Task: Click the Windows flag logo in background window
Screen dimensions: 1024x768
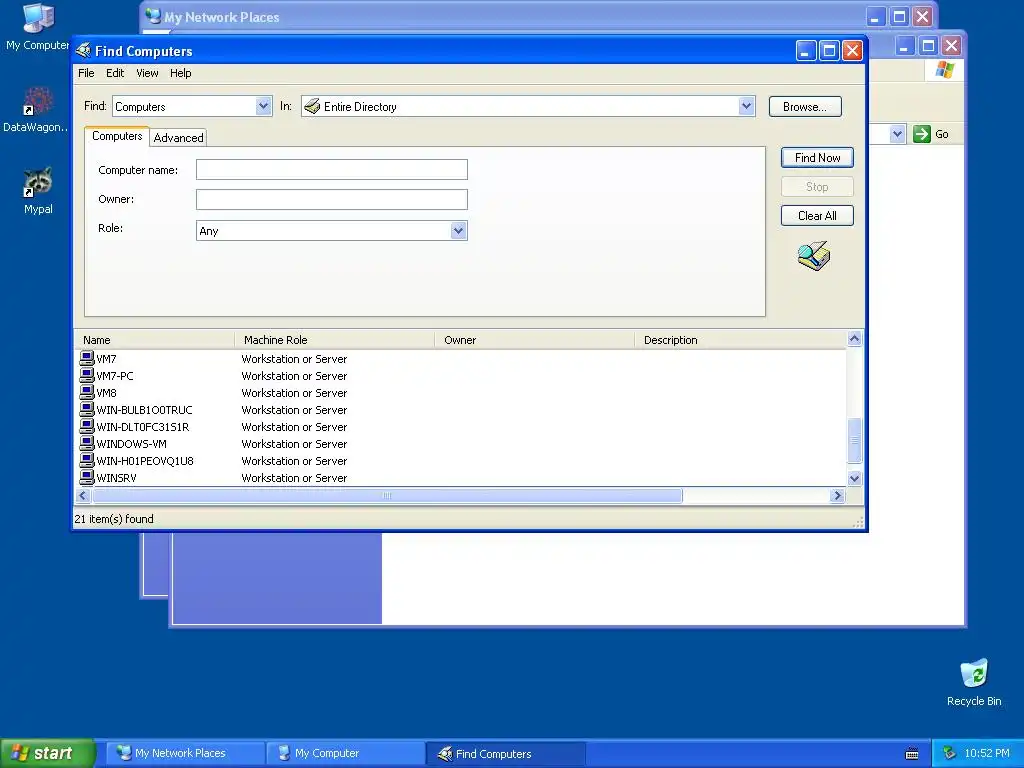Action: click(x=944, y=70)
